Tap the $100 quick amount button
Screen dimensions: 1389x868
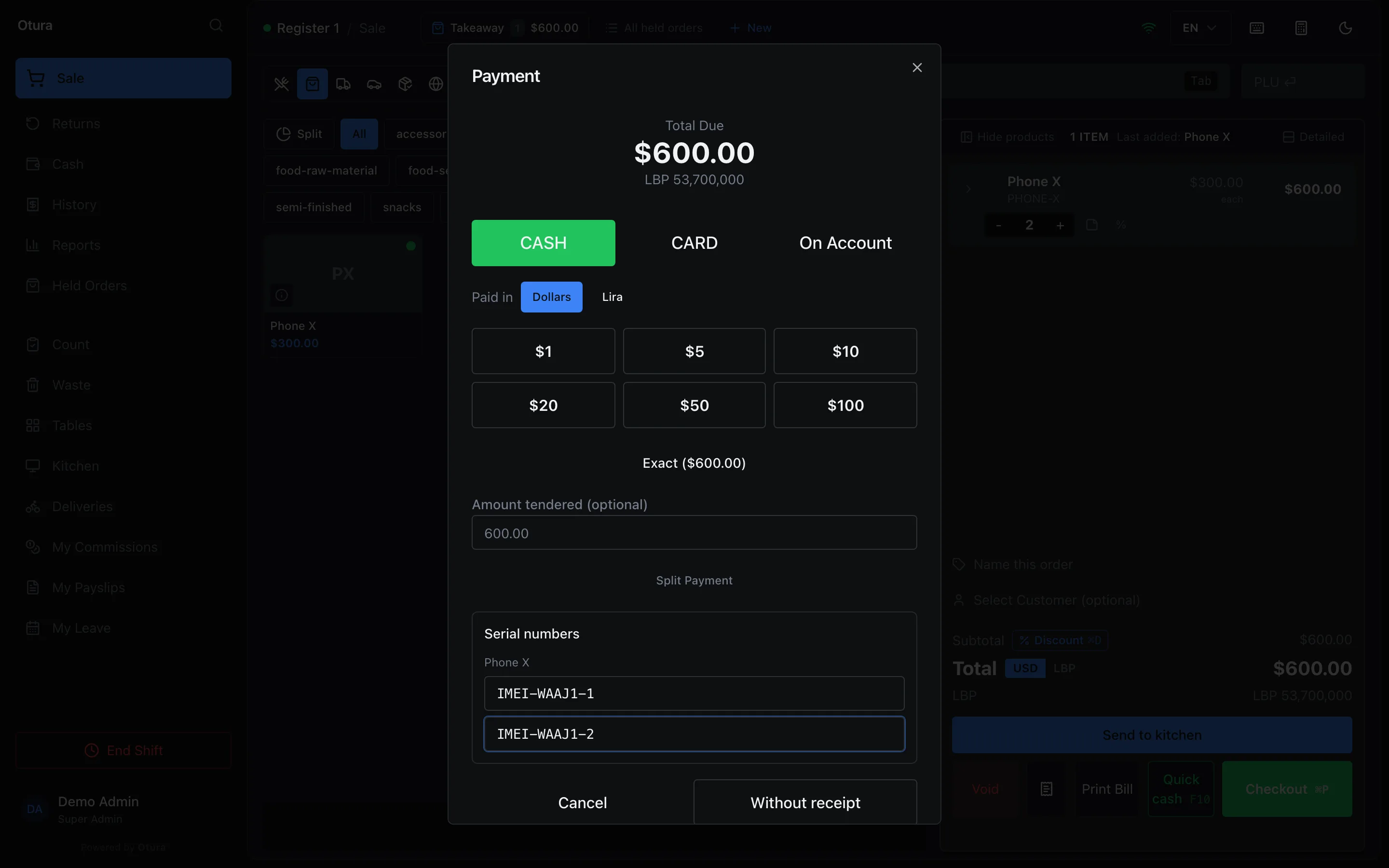[x=845, y=405]
